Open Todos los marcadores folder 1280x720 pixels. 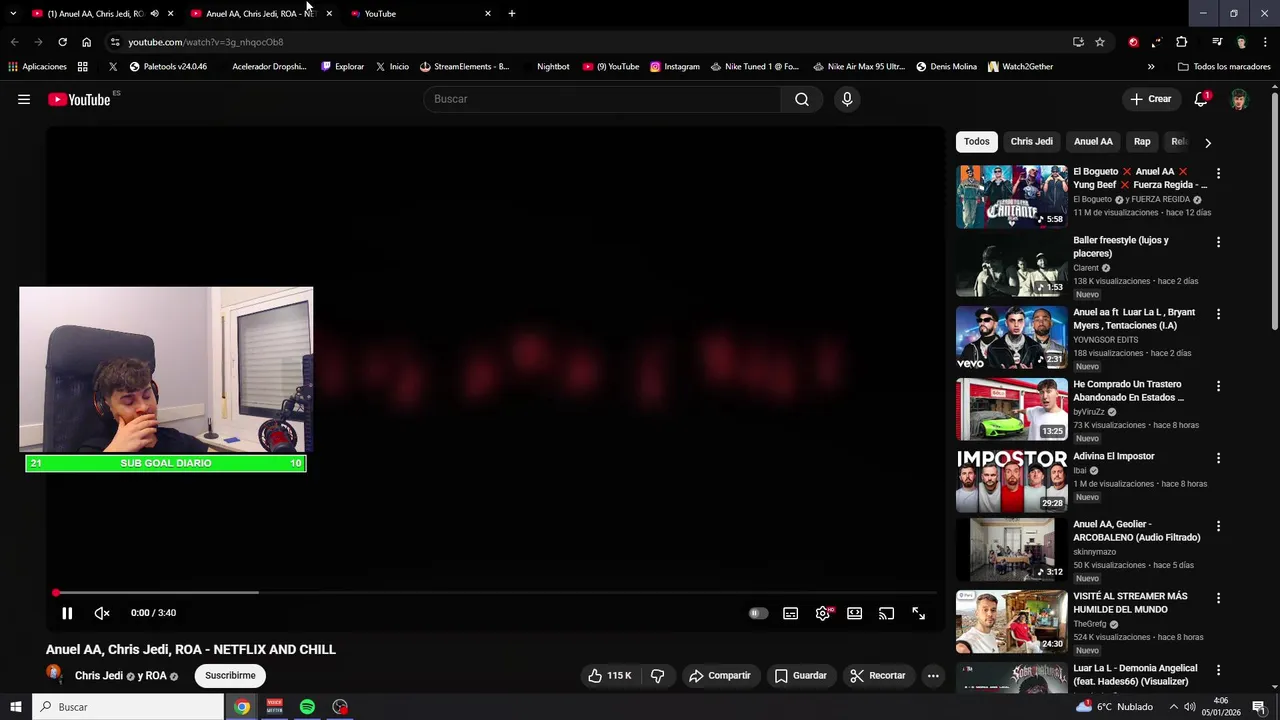click(x=1224, y=67)
